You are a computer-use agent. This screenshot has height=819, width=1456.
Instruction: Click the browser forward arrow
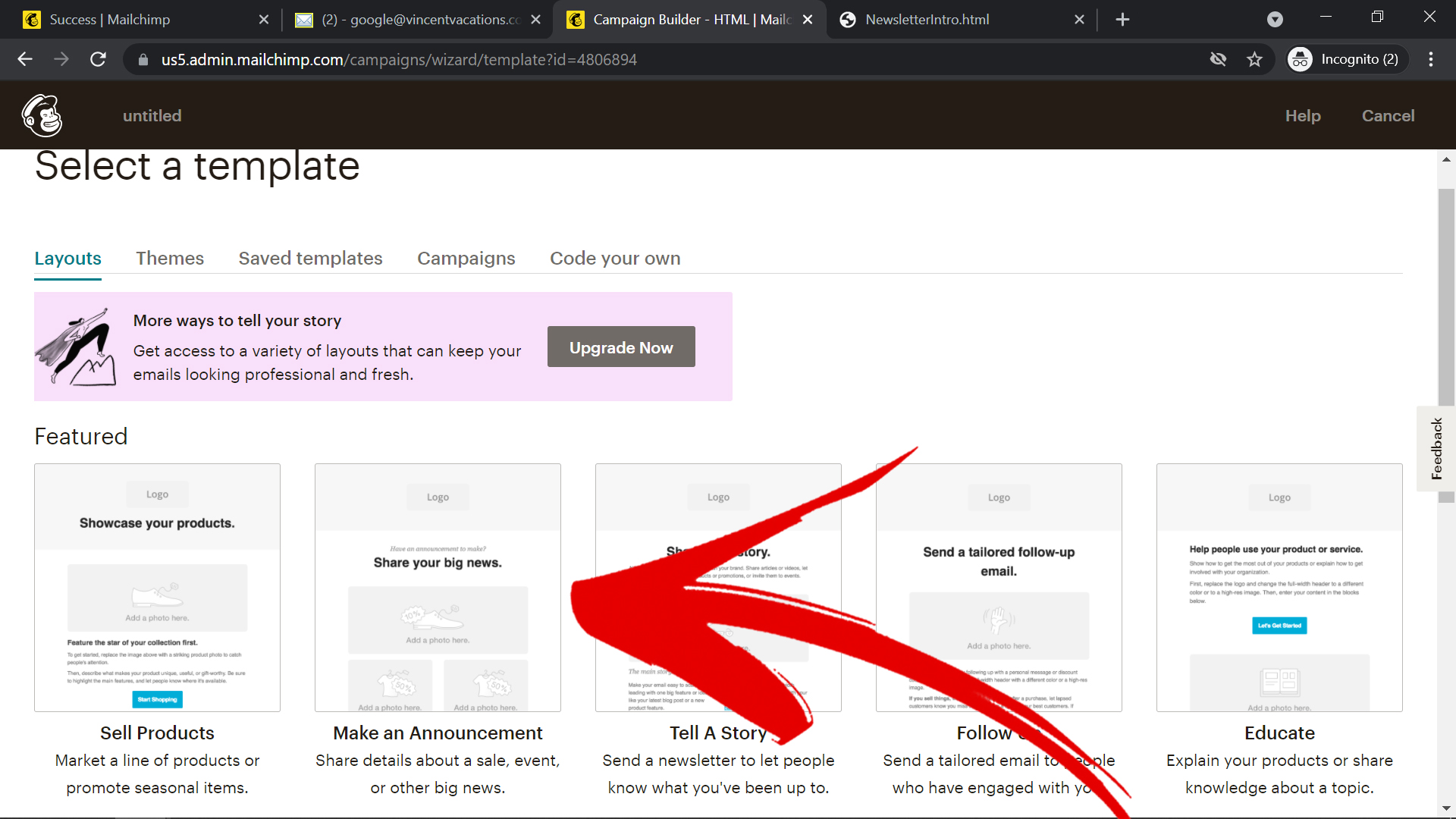(x=61, y=59)
